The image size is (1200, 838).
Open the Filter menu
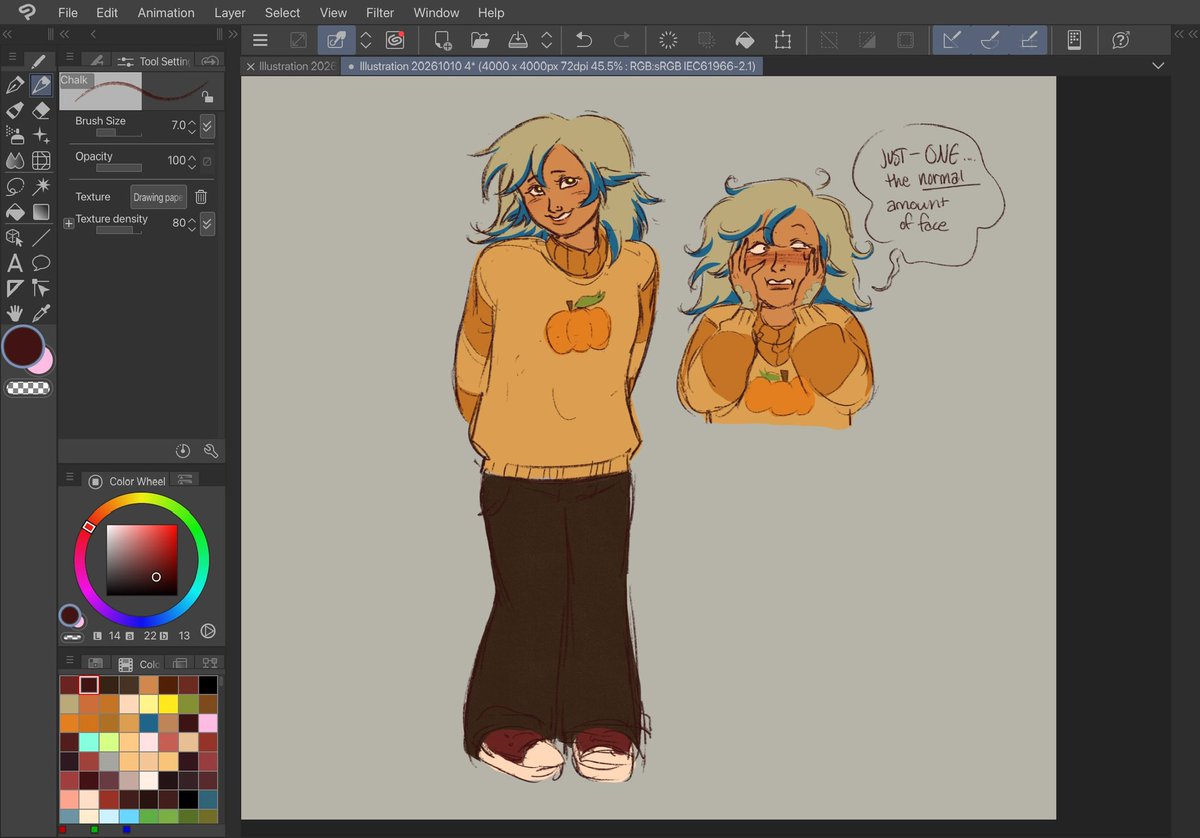click(380, 13)
